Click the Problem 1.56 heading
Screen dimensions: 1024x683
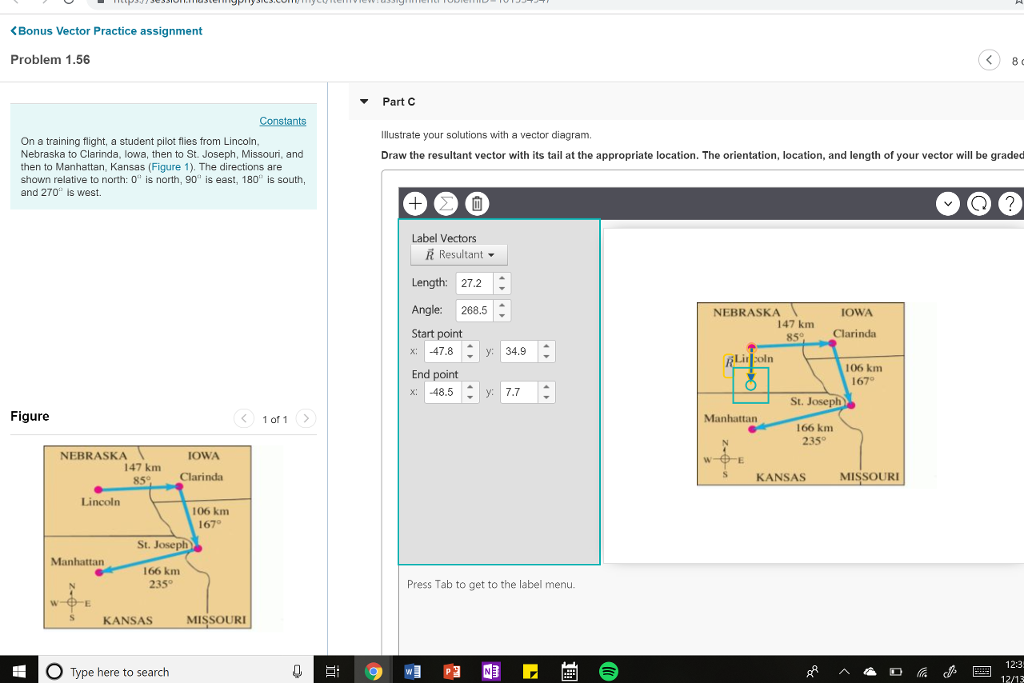point(50,59)
